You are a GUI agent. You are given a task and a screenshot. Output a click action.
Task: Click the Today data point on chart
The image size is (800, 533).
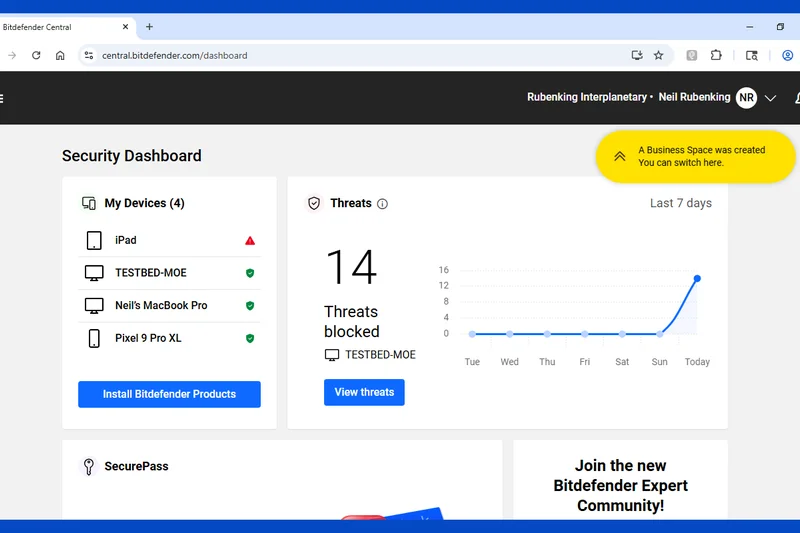tap(697, 278)
